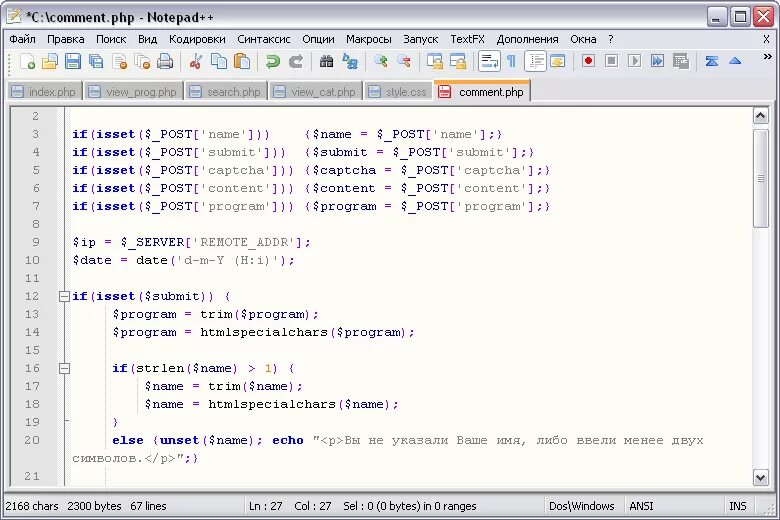The height and width of the screenshot is (520, 780).
Task: Click the blue hourglass-shaped toolbar icon
Action: [x=711, y=61]
